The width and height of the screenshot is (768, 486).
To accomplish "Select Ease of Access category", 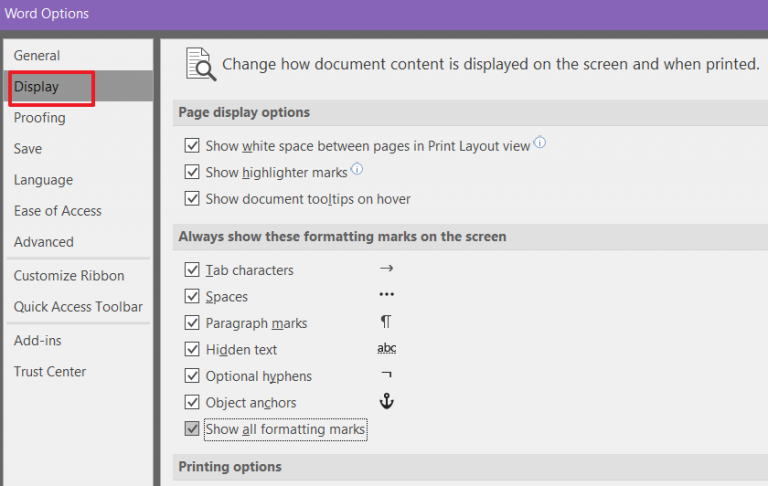I will pos(78,211).
